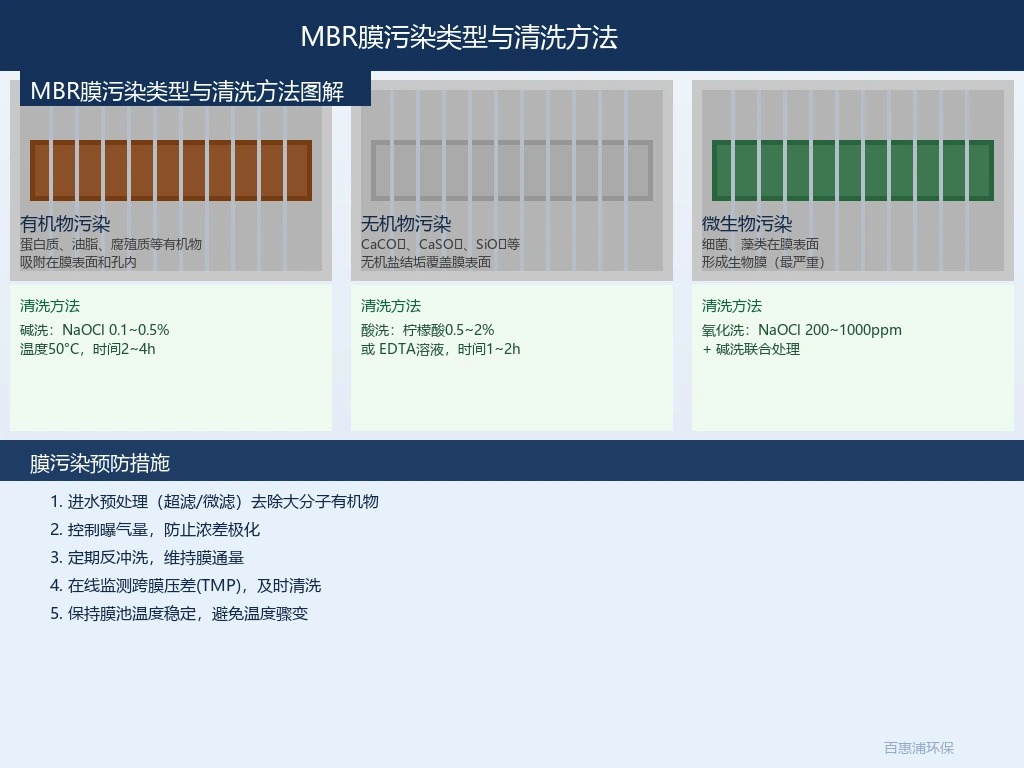Click the CaCO, CaSO, SiO formula line

pyautogui.click(x=441, y=244)
